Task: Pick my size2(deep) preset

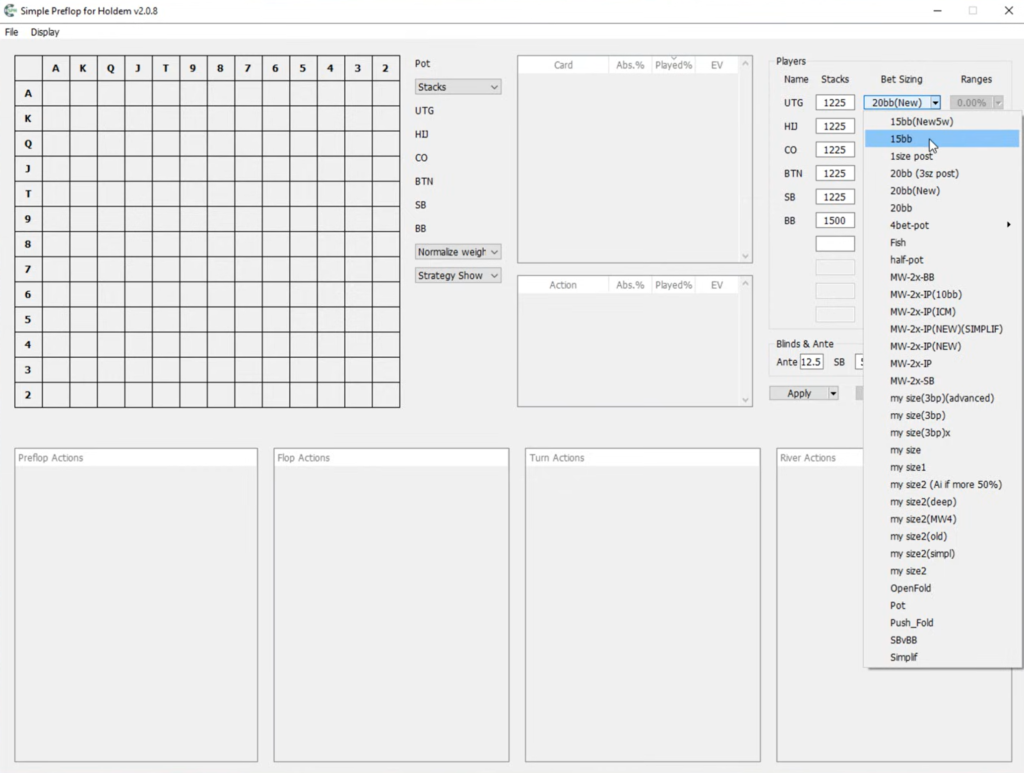Action: point(942,502)
